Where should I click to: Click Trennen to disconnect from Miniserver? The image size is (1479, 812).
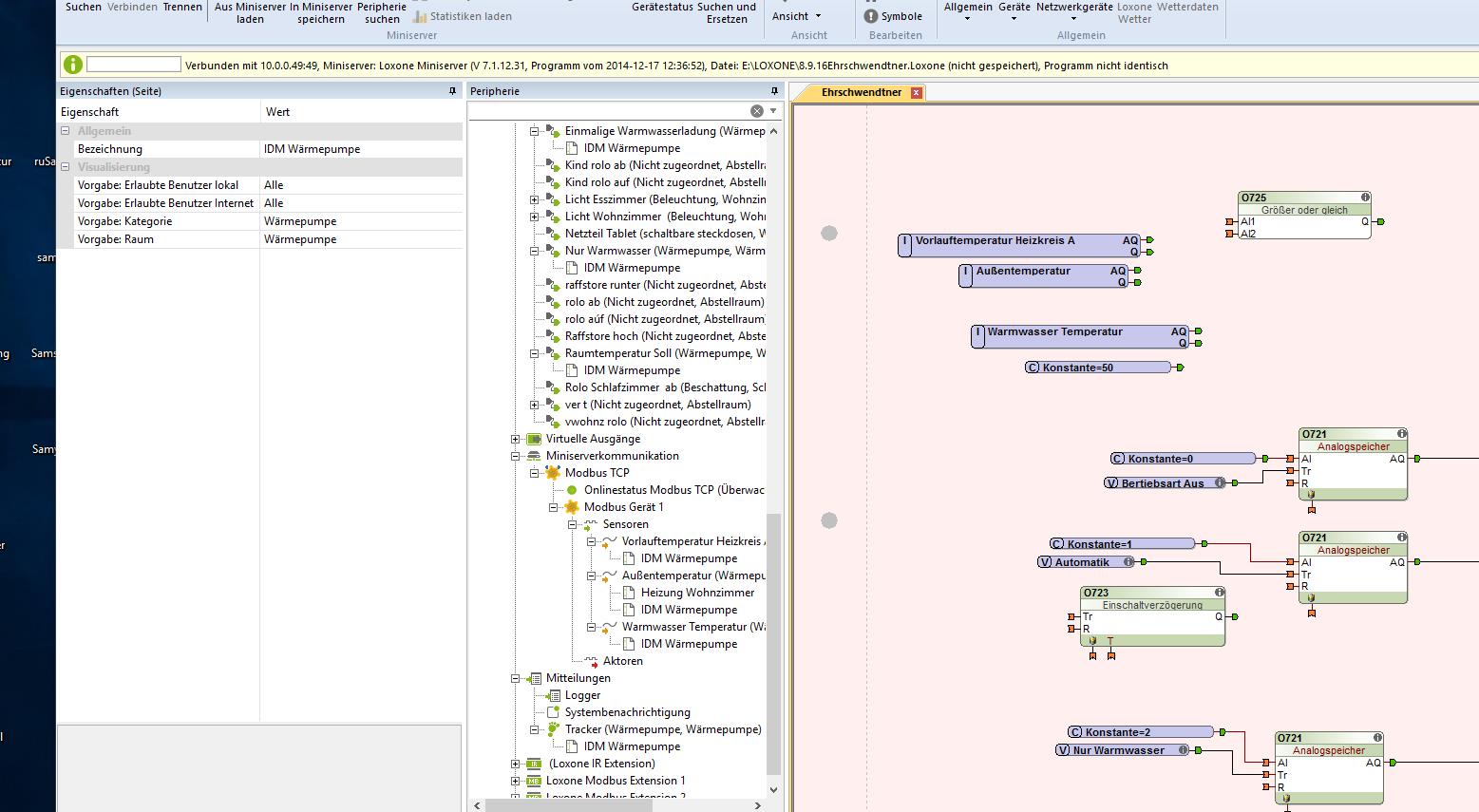click(x=182, y=7)
